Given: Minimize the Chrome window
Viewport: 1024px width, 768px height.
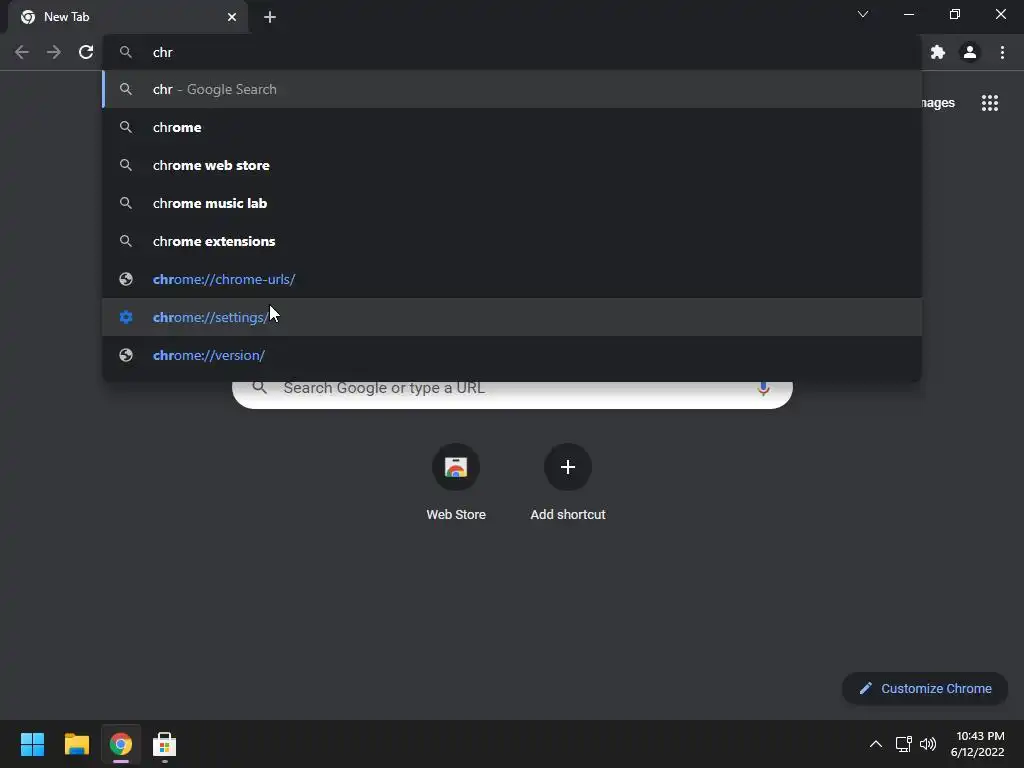Looking at the screenshot, I should pyautogui.click(x=908, y=14).
